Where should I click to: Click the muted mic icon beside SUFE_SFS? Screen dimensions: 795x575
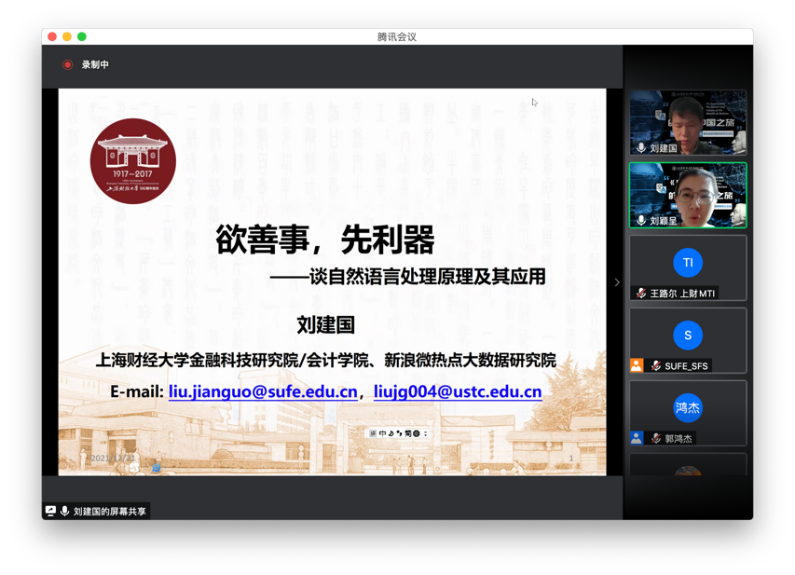(656, 366)
